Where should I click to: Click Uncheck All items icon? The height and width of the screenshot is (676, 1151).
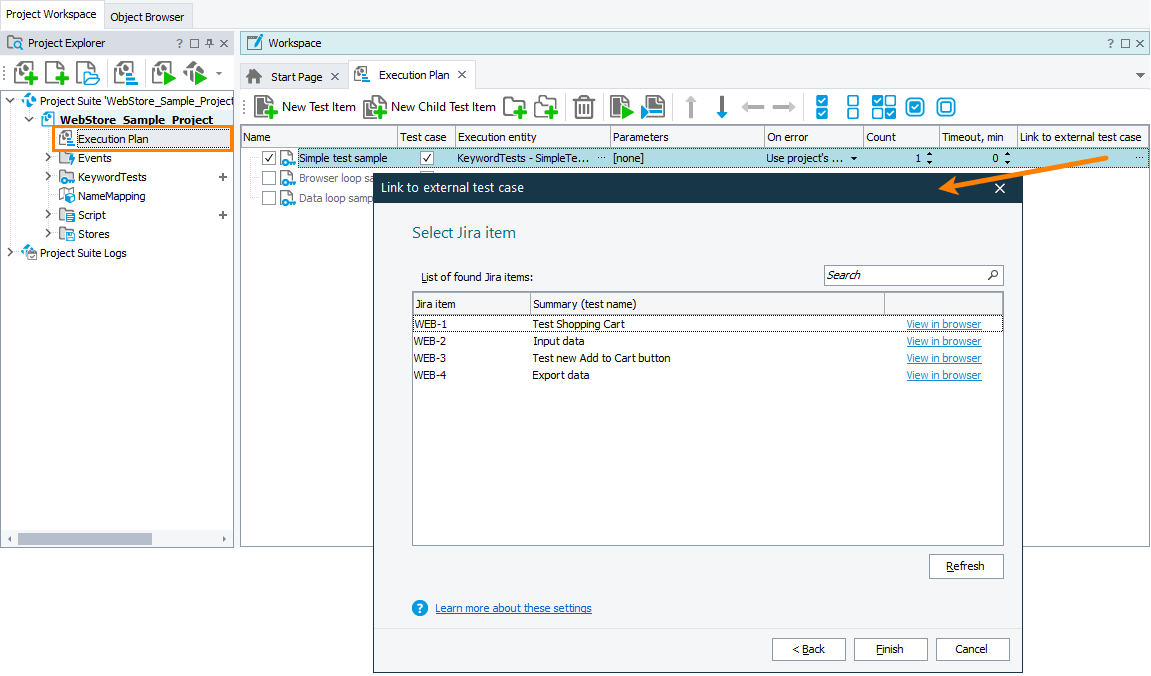pos(852,107)
